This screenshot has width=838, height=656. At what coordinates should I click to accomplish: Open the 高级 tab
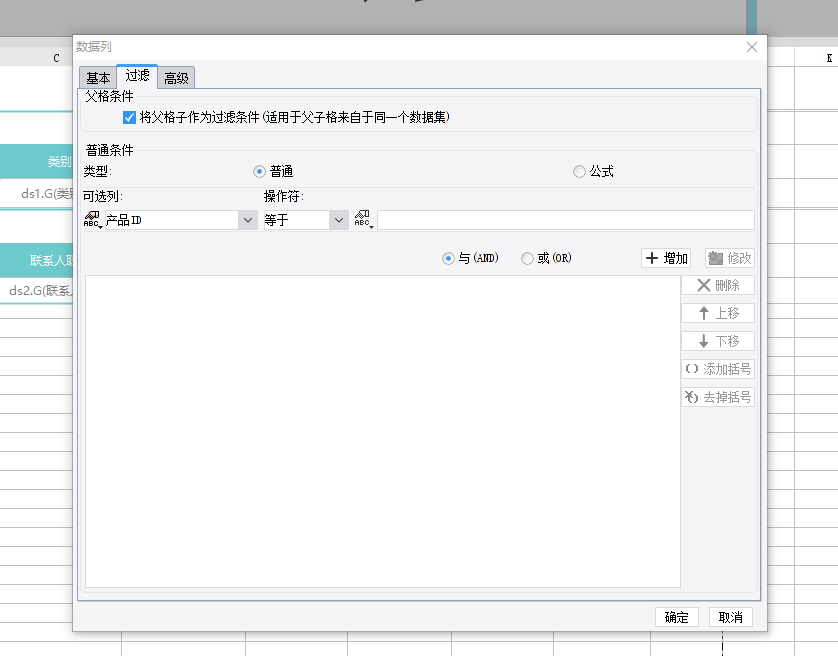(176, 78)
